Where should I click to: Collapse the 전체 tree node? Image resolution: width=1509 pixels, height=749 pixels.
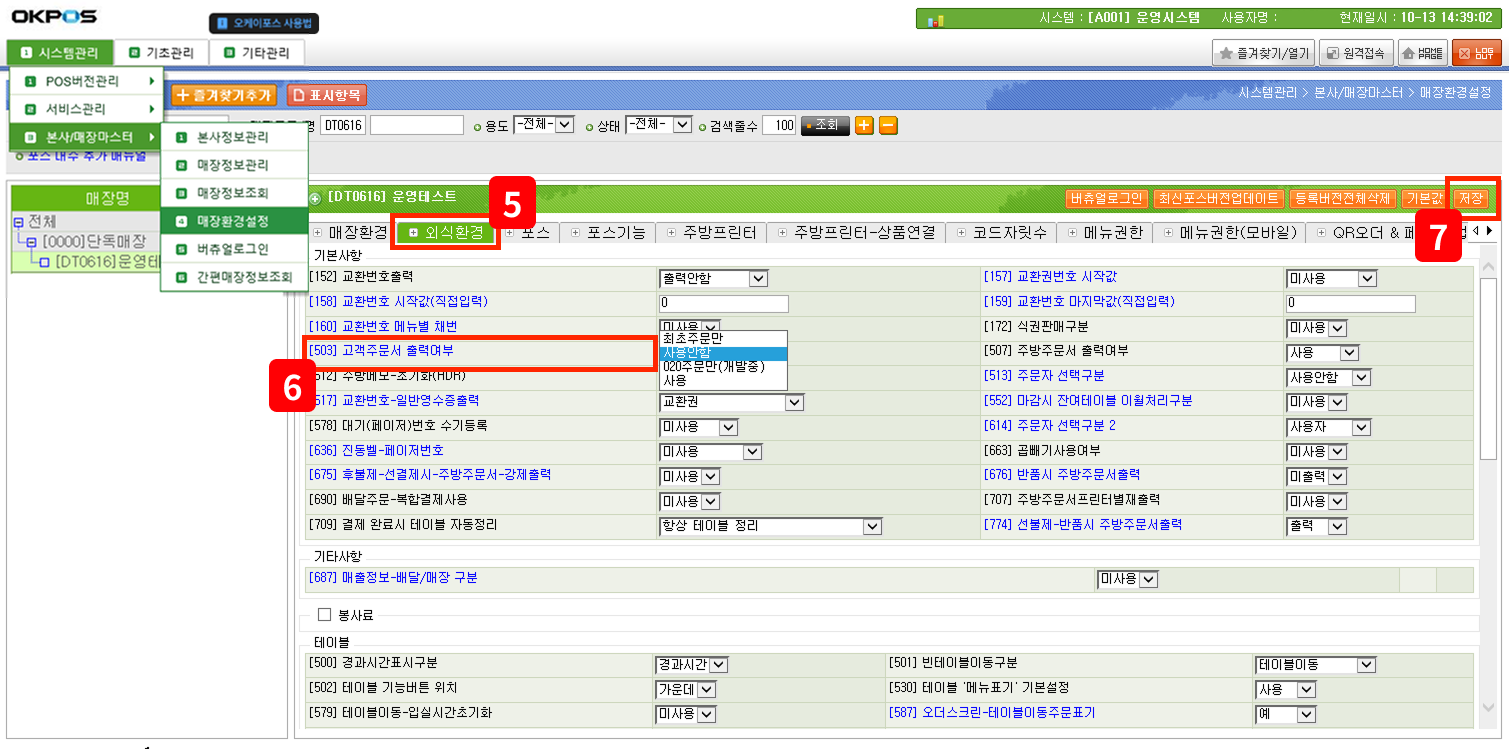[18, 221]
